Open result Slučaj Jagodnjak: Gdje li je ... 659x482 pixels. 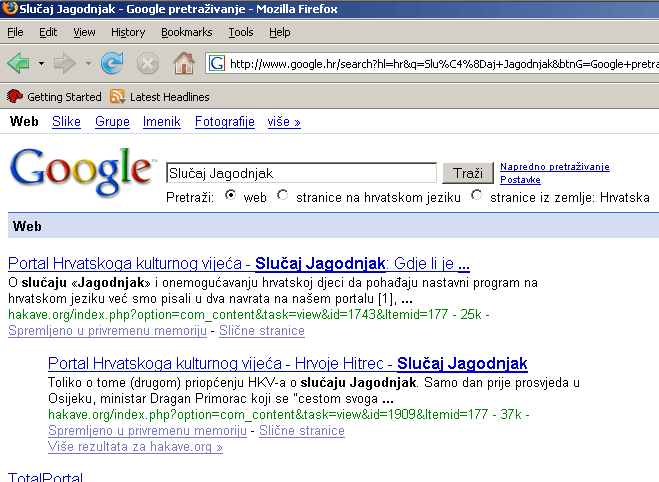click(239, 263)
